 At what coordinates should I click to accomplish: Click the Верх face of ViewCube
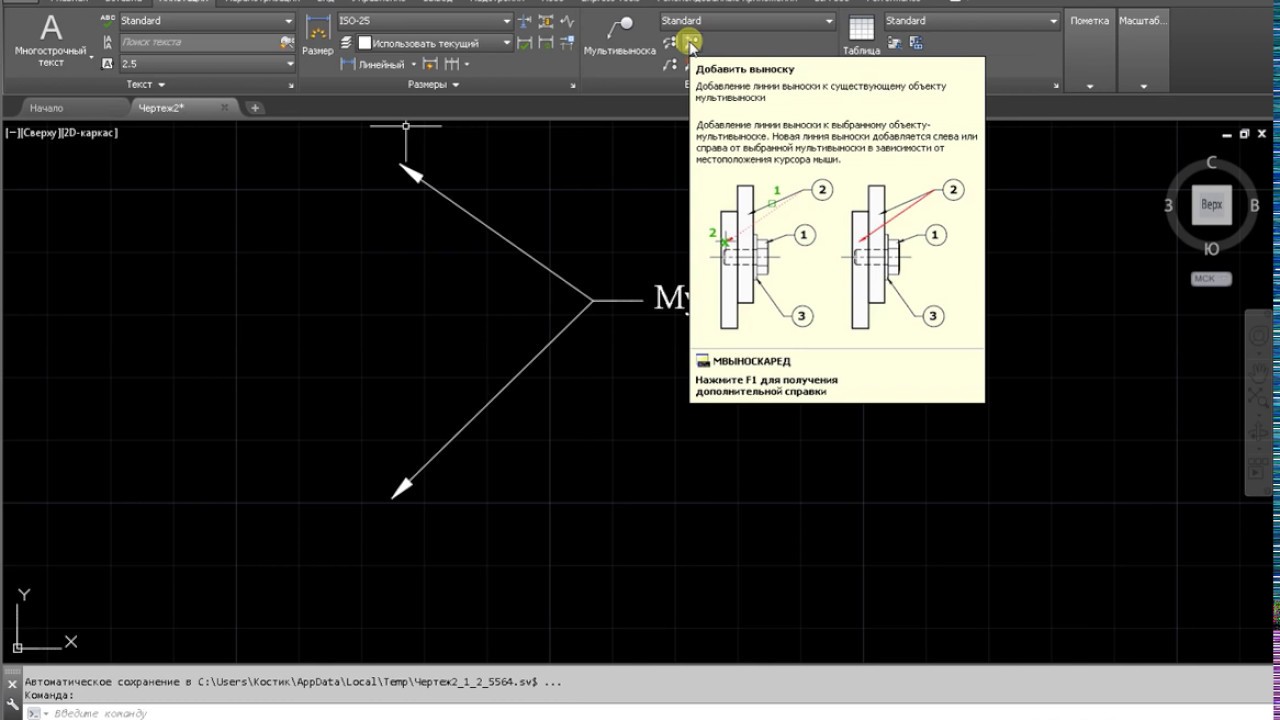[x=1211, y=205]
